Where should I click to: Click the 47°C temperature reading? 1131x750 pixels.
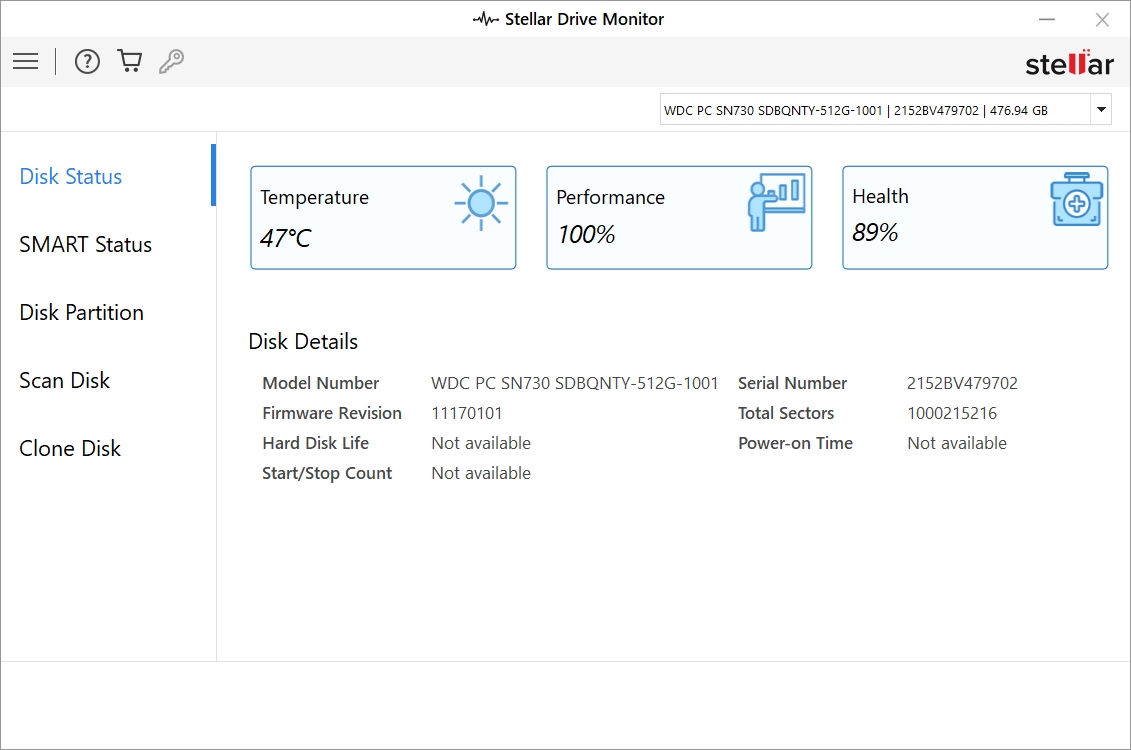click(x=286, y=238)
